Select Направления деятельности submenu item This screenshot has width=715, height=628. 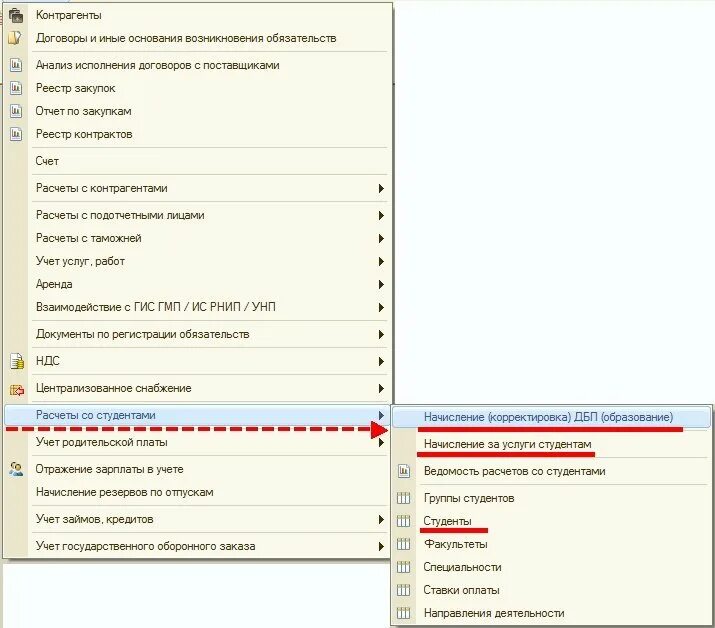tap(552, 613)
